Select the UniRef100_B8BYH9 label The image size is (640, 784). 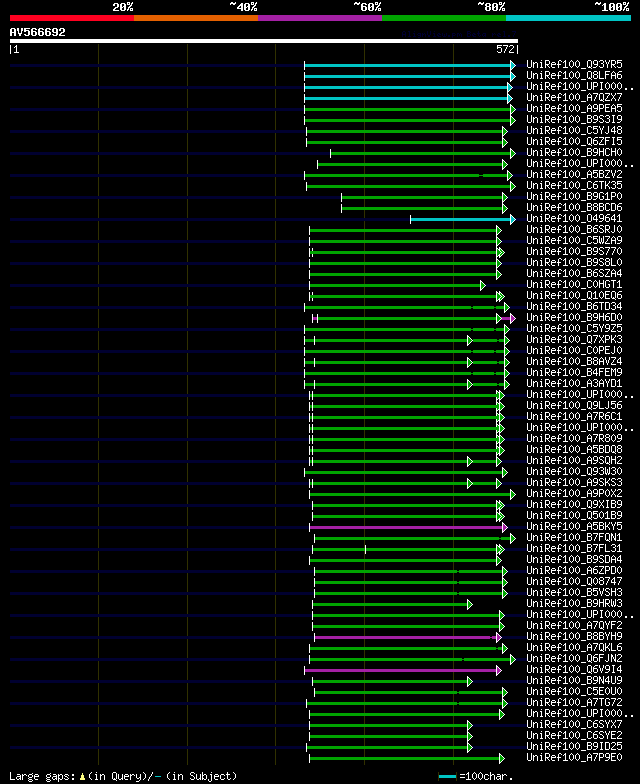[574, 636]
